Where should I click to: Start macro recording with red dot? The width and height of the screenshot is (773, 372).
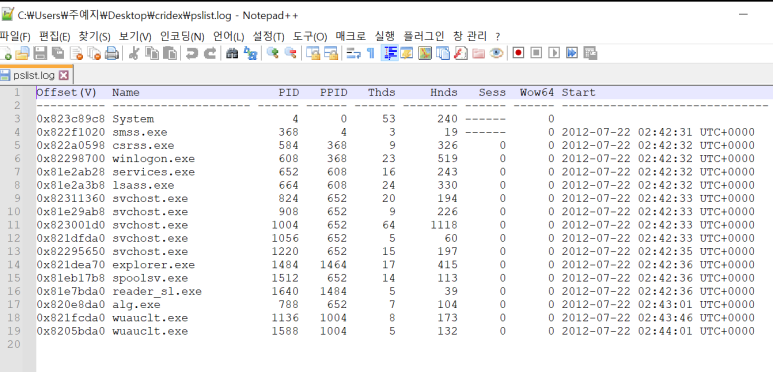tap(518, 53)
